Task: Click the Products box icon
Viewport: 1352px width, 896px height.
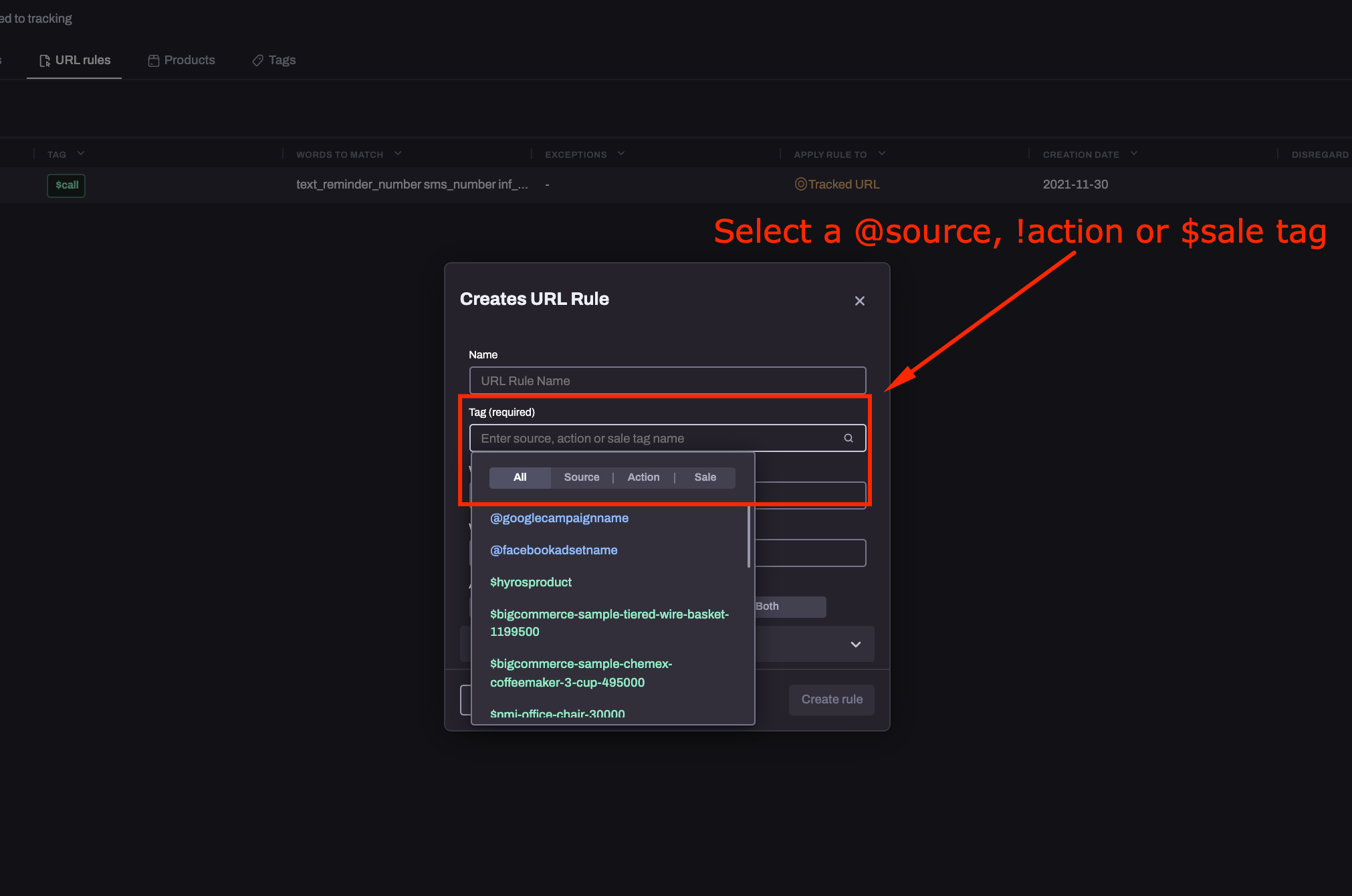Action: (x=153, y=60)
